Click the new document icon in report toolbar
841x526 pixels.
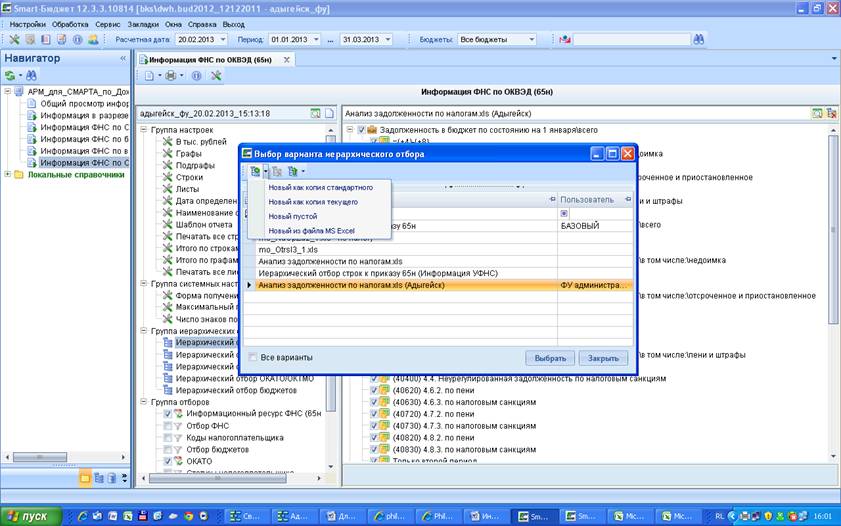click(x=150, y=76)
